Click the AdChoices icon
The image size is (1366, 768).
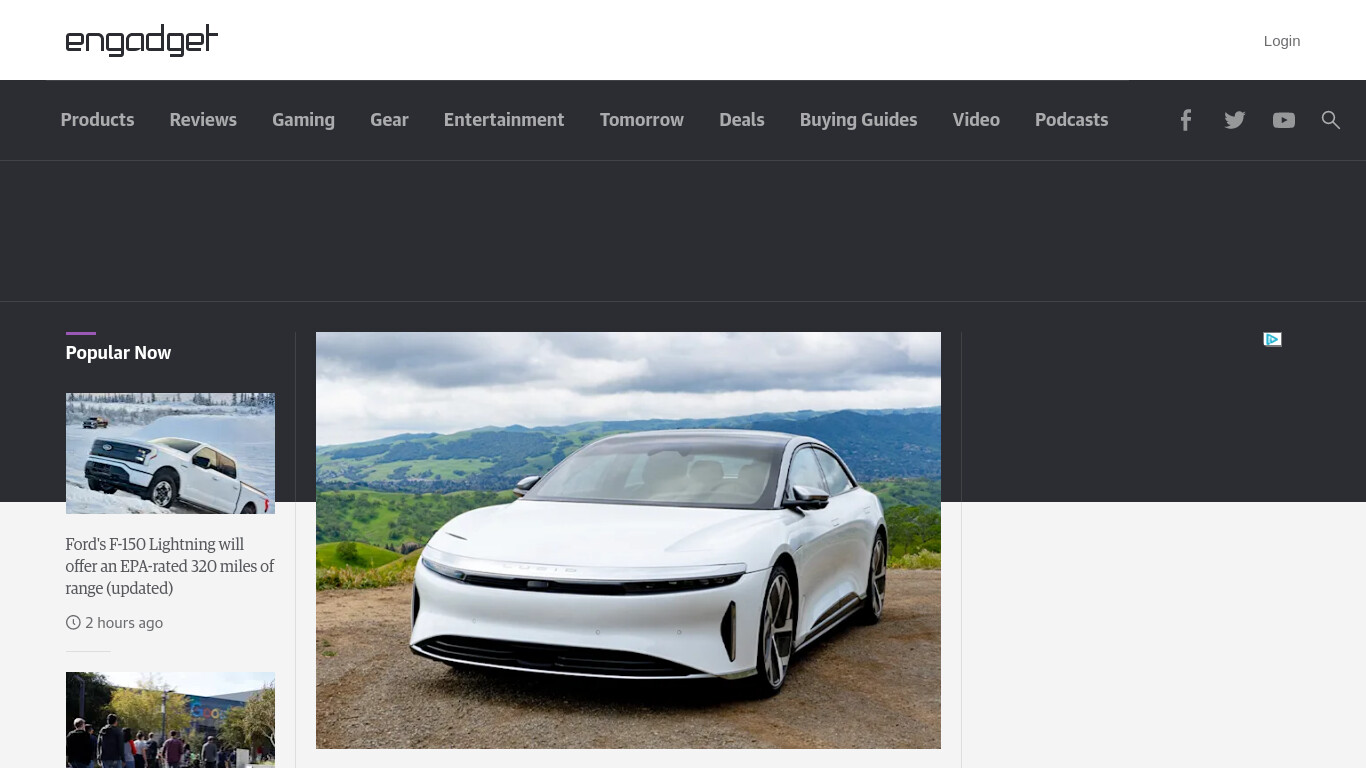pos(1272,339)
